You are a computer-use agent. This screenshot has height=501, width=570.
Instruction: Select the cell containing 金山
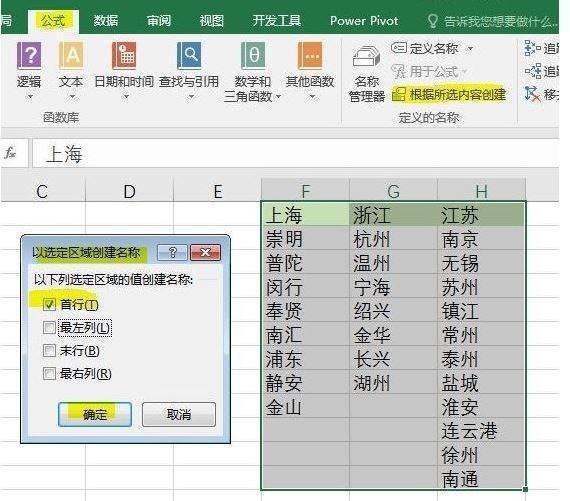click(x=305, y=406)
